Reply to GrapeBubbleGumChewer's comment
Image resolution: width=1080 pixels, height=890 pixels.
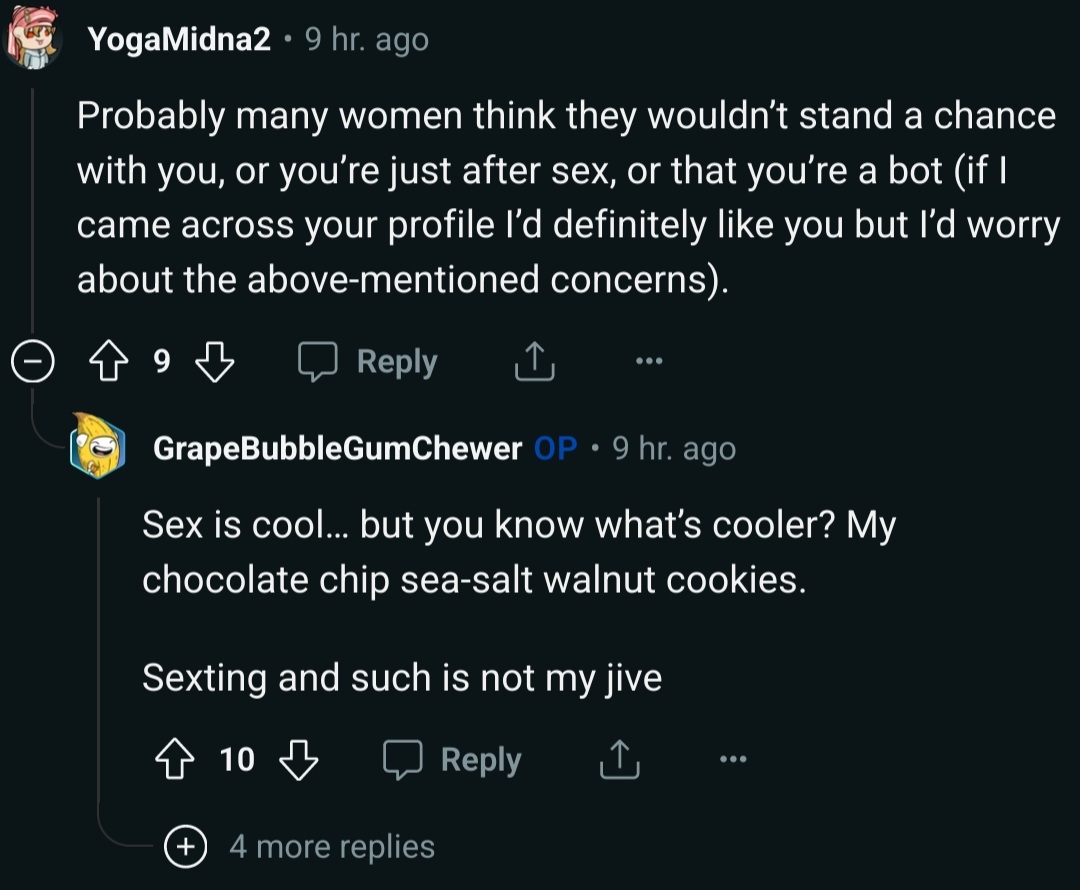[x=452, y=760]
